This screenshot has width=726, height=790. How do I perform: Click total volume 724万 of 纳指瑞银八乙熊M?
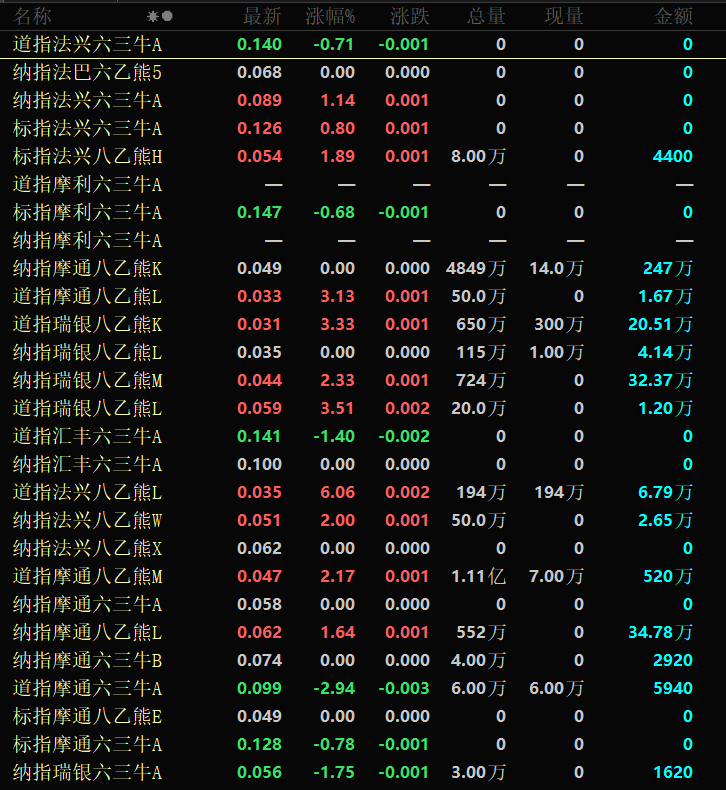click(481, 380)
